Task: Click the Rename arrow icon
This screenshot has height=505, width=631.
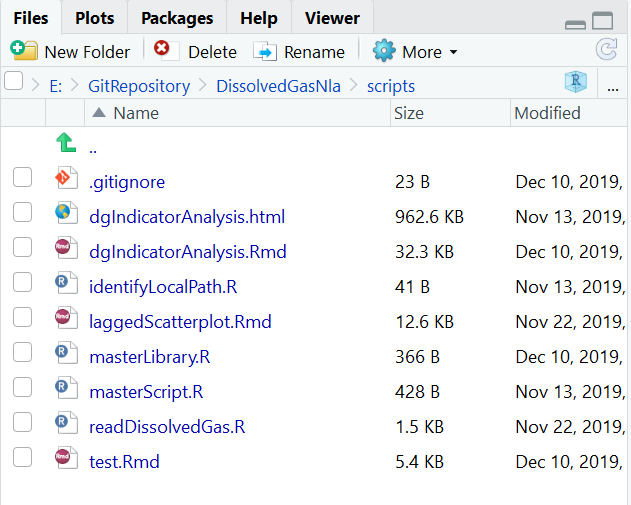Action: pos(265,52)
